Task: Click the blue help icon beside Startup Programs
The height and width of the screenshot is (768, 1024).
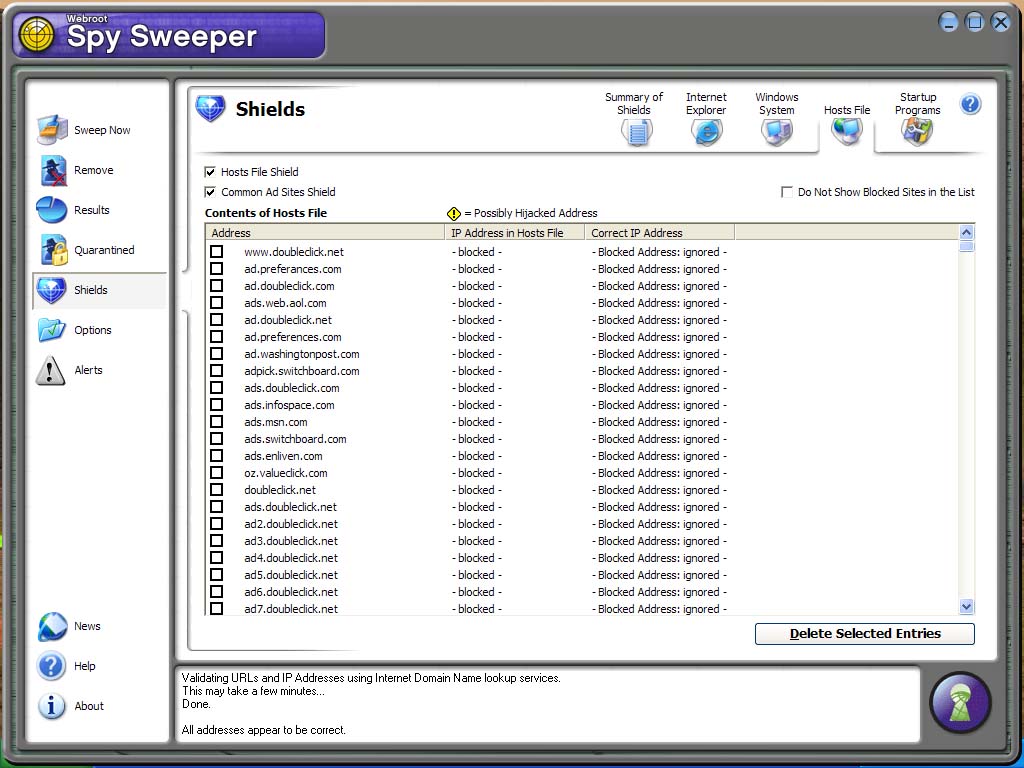Action: (x=970, y=104)
